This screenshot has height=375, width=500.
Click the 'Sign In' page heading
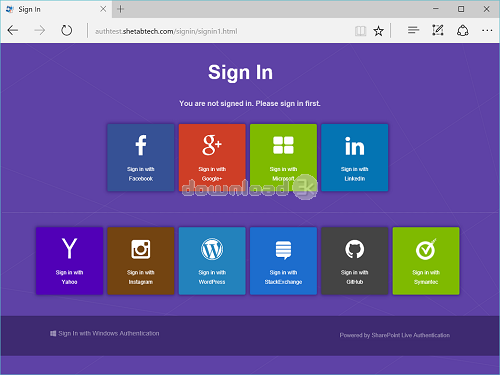[240, 72]
